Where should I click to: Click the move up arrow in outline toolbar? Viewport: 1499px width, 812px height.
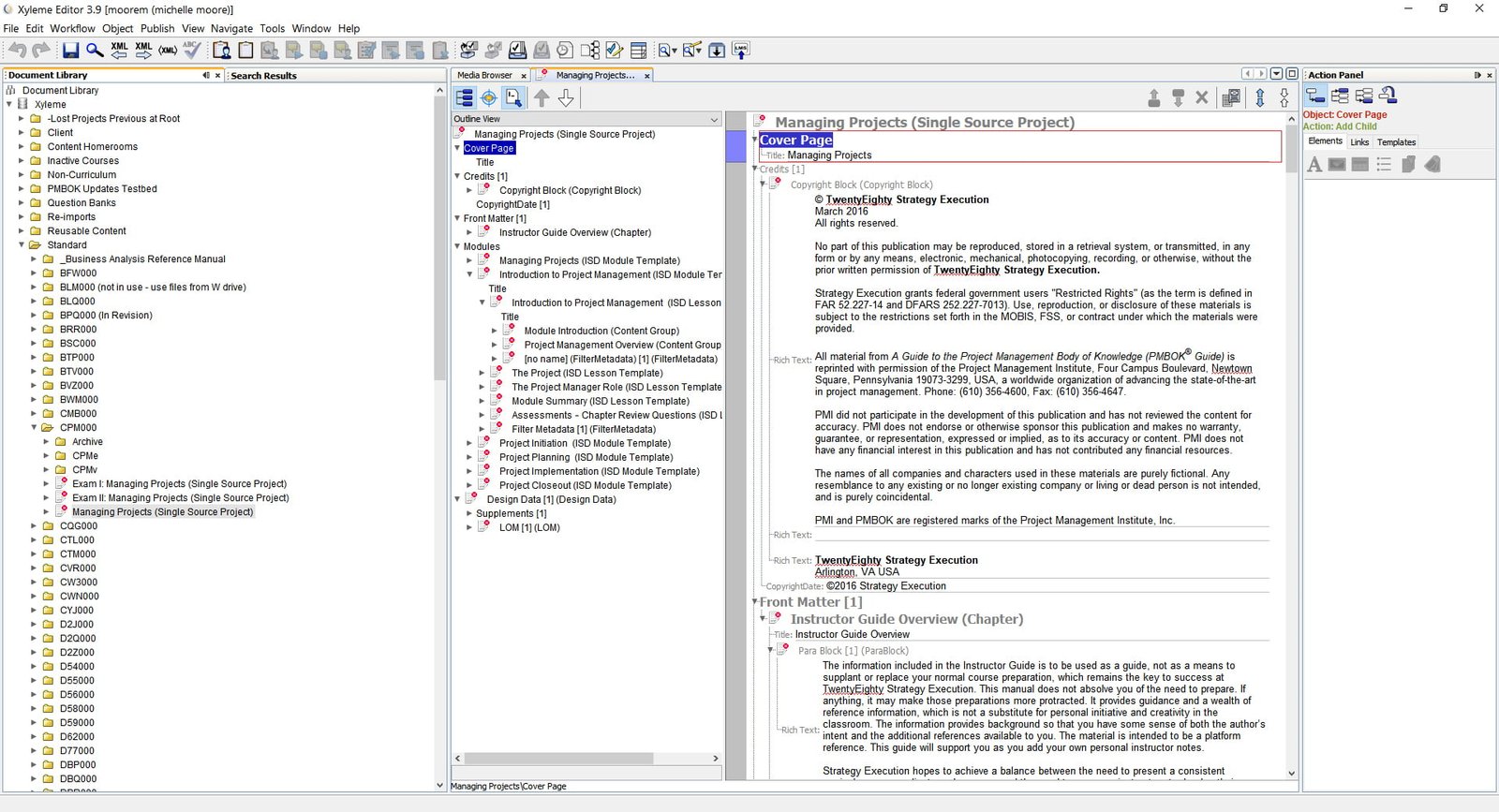tap(542, 97)
